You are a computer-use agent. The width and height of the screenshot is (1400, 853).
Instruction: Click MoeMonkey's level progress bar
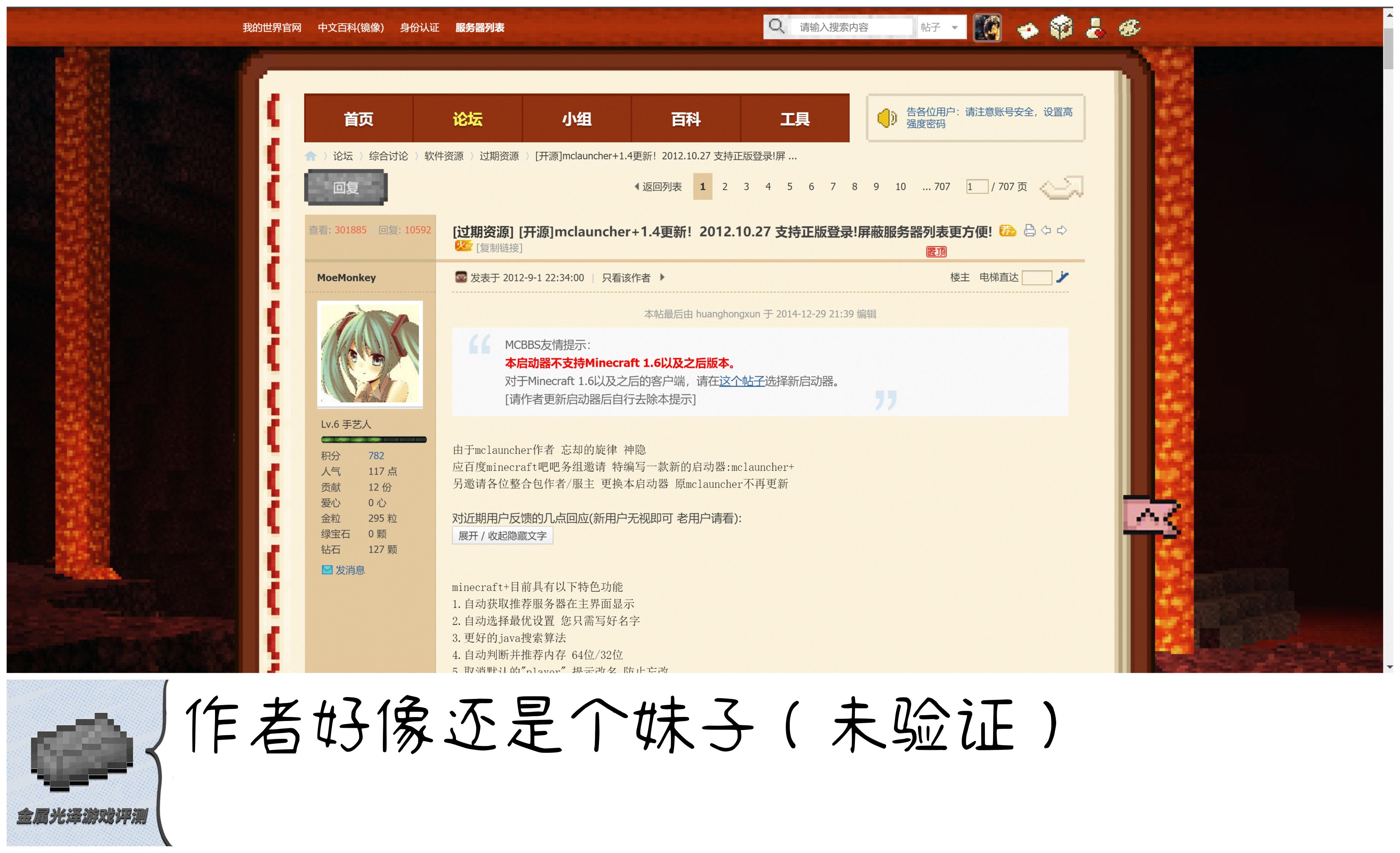click(372, 439)
